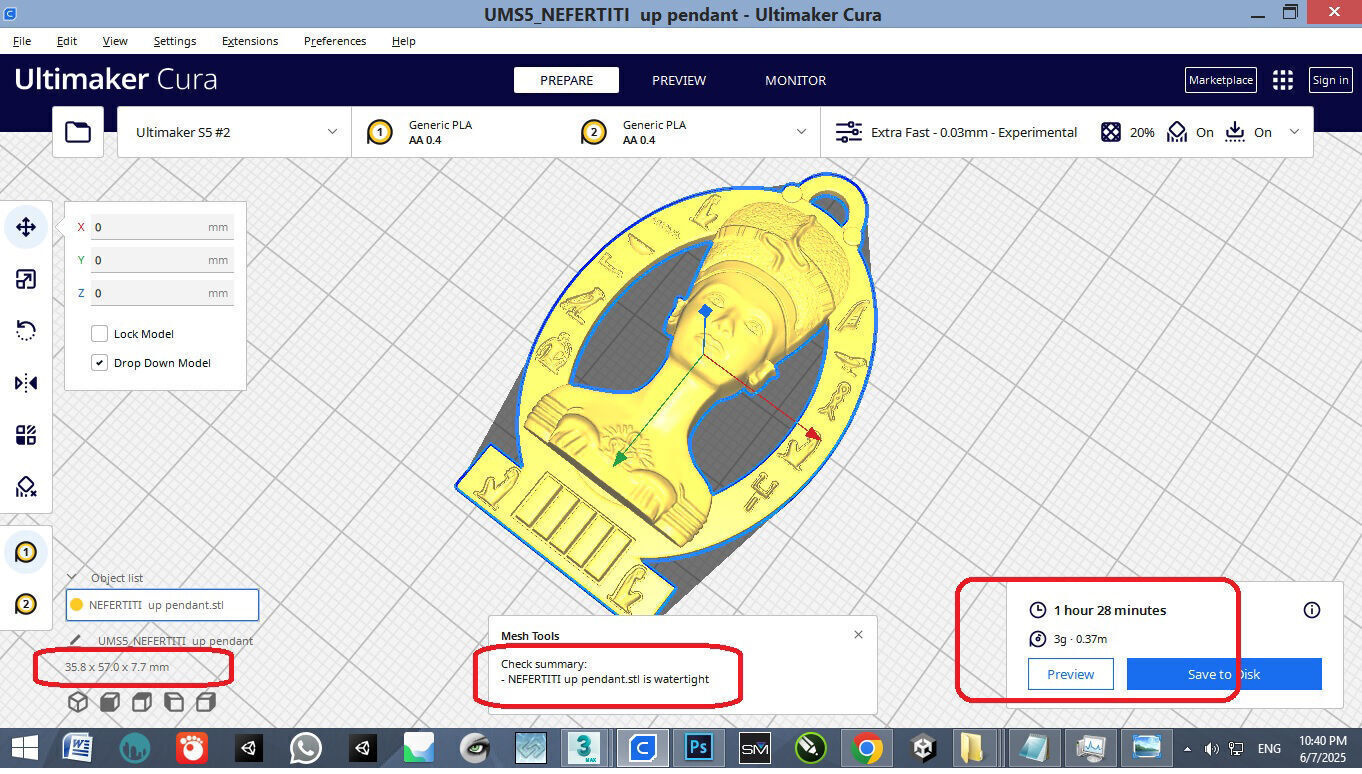Toggle the Lock Model checkbox
This screenshot has width=1362, height=774.
point(99,334)
